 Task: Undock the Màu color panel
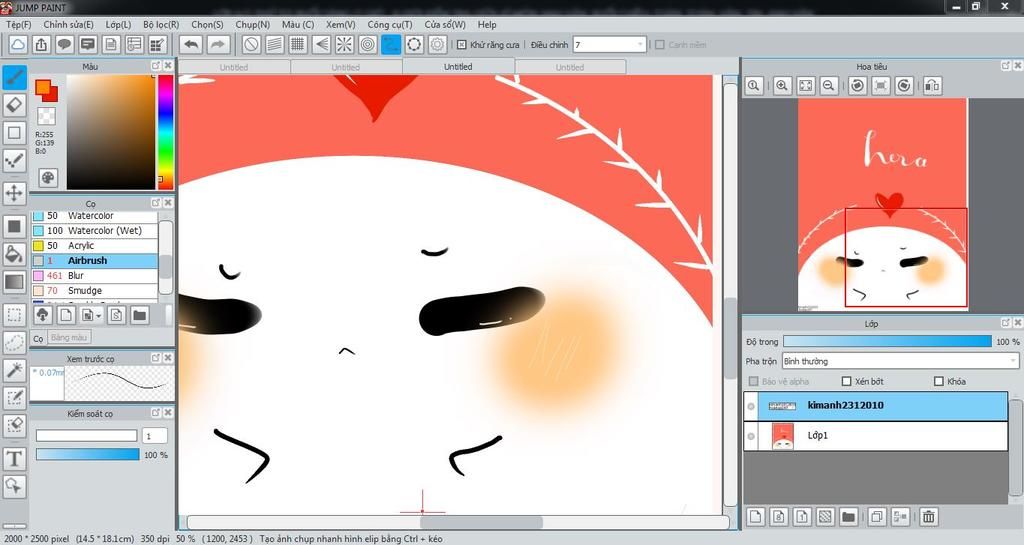155,66
